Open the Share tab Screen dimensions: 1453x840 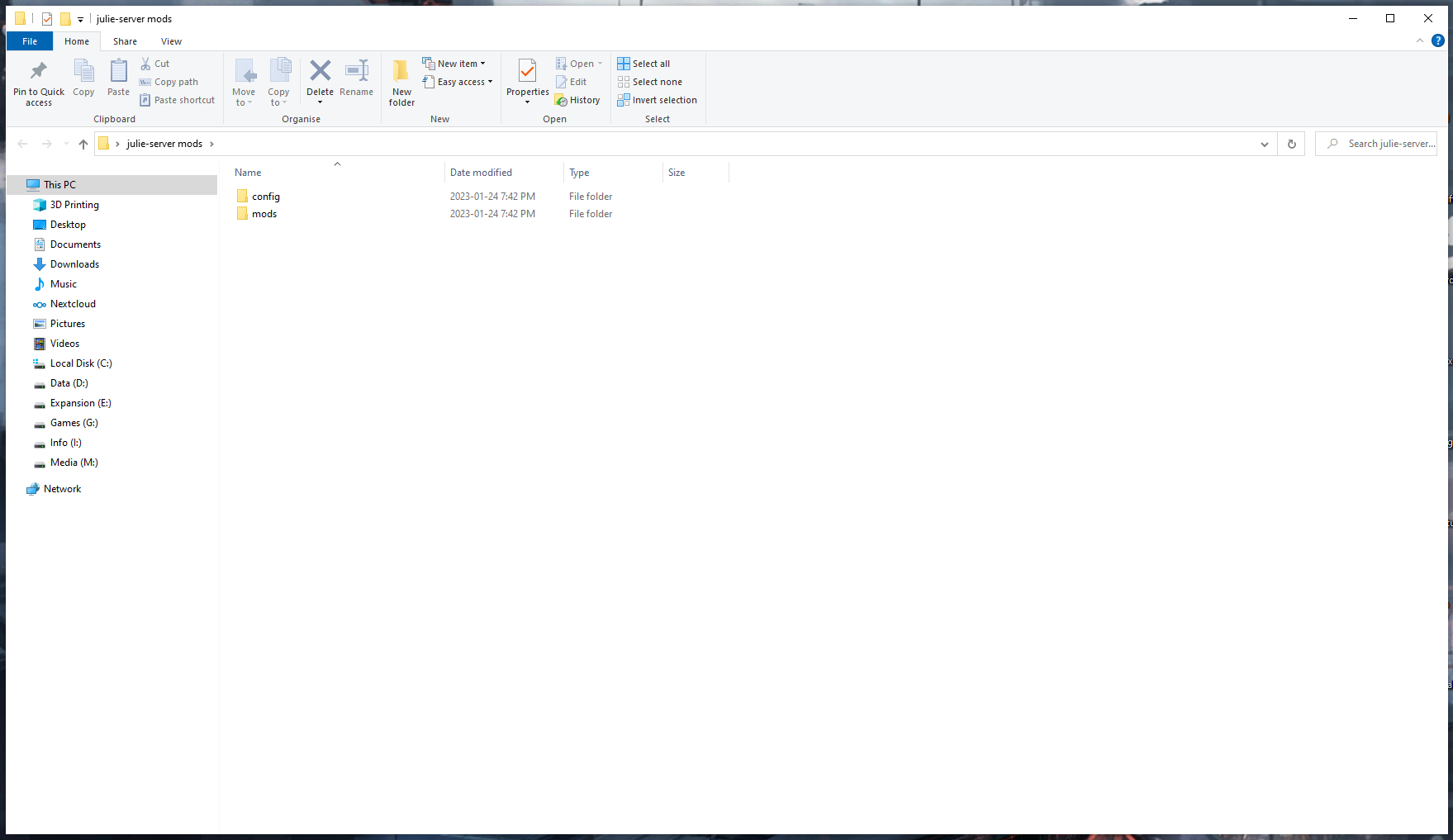point(125,40)
